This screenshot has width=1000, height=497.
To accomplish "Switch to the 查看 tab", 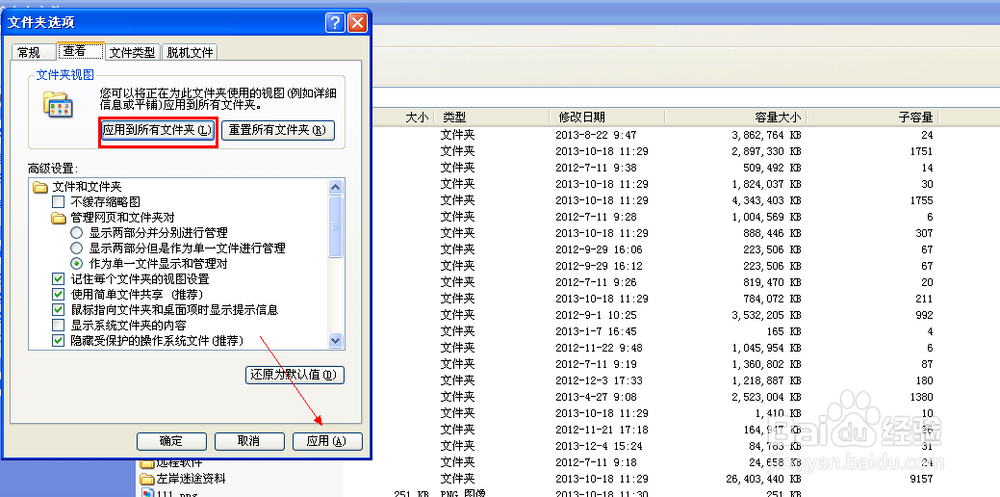I will point(80,51).
